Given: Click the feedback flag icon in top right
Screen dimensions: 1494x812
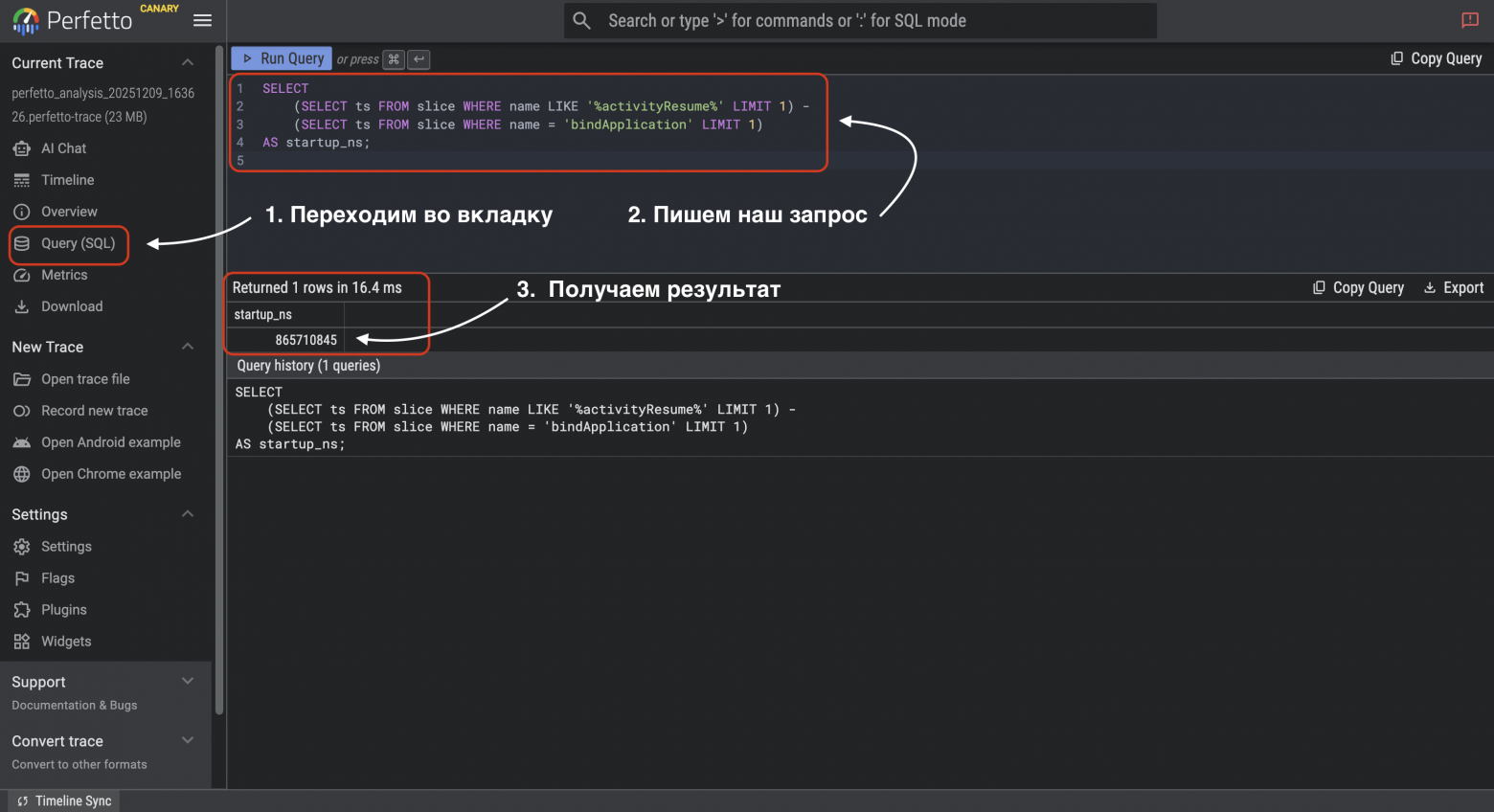Looking at the screenshot, I should [x=1470, y=20].
